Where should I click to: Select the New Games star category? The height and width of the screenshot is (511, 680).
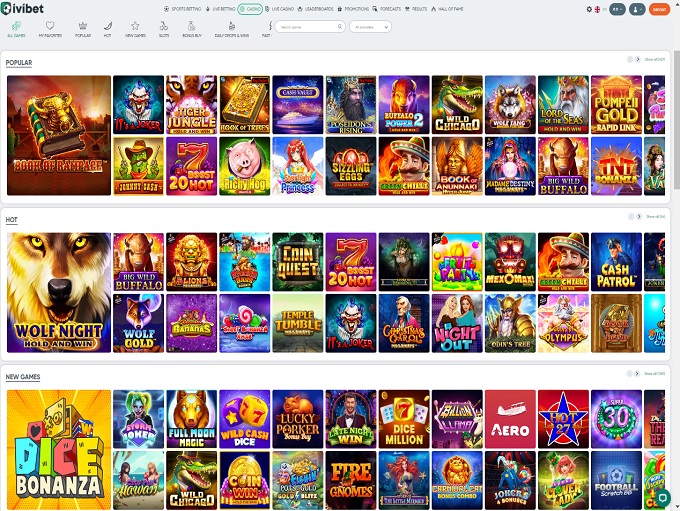135,27
